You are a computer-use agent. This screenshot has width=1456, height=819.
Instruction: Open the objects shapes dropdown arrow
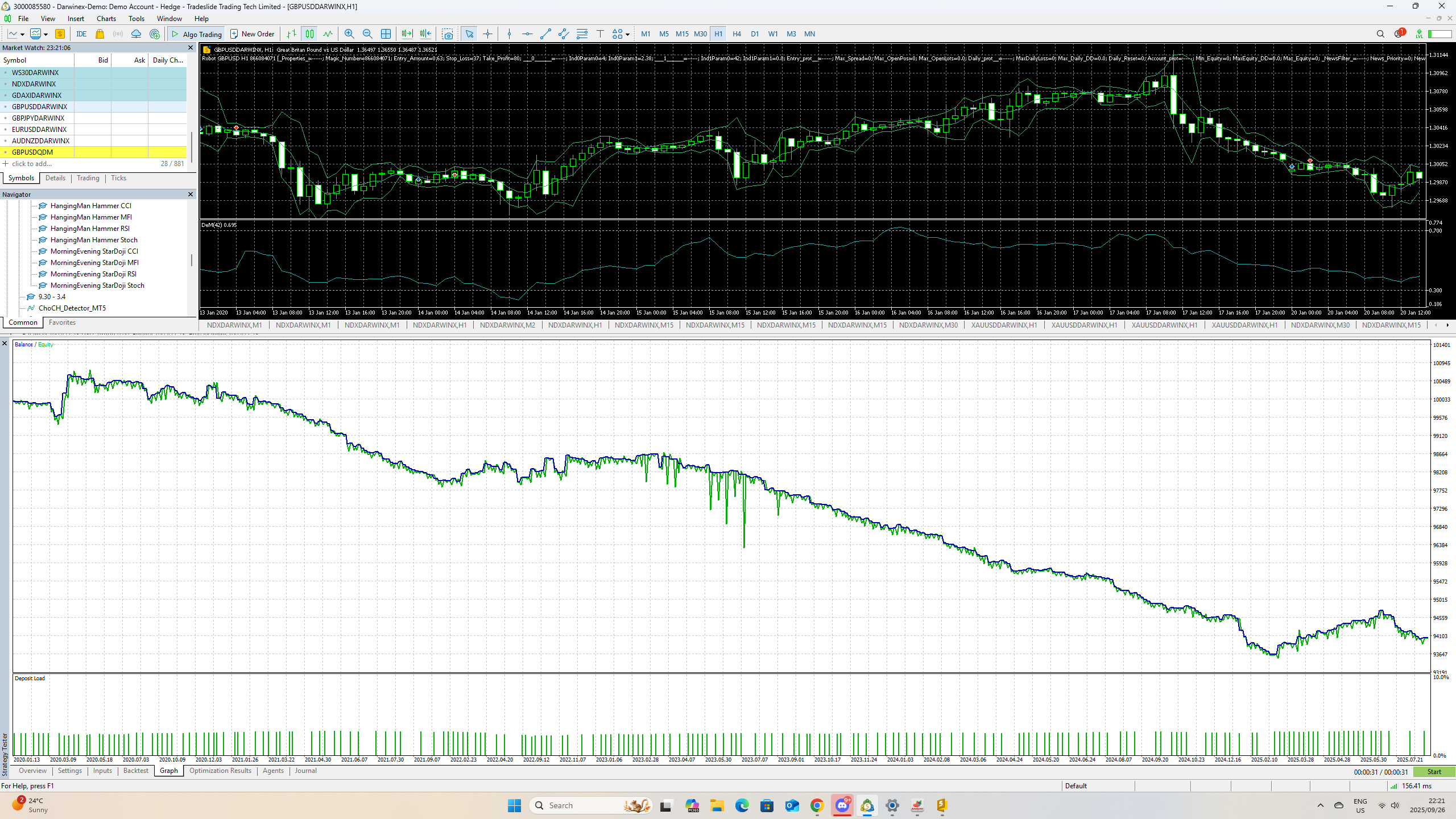coord(627,35)
